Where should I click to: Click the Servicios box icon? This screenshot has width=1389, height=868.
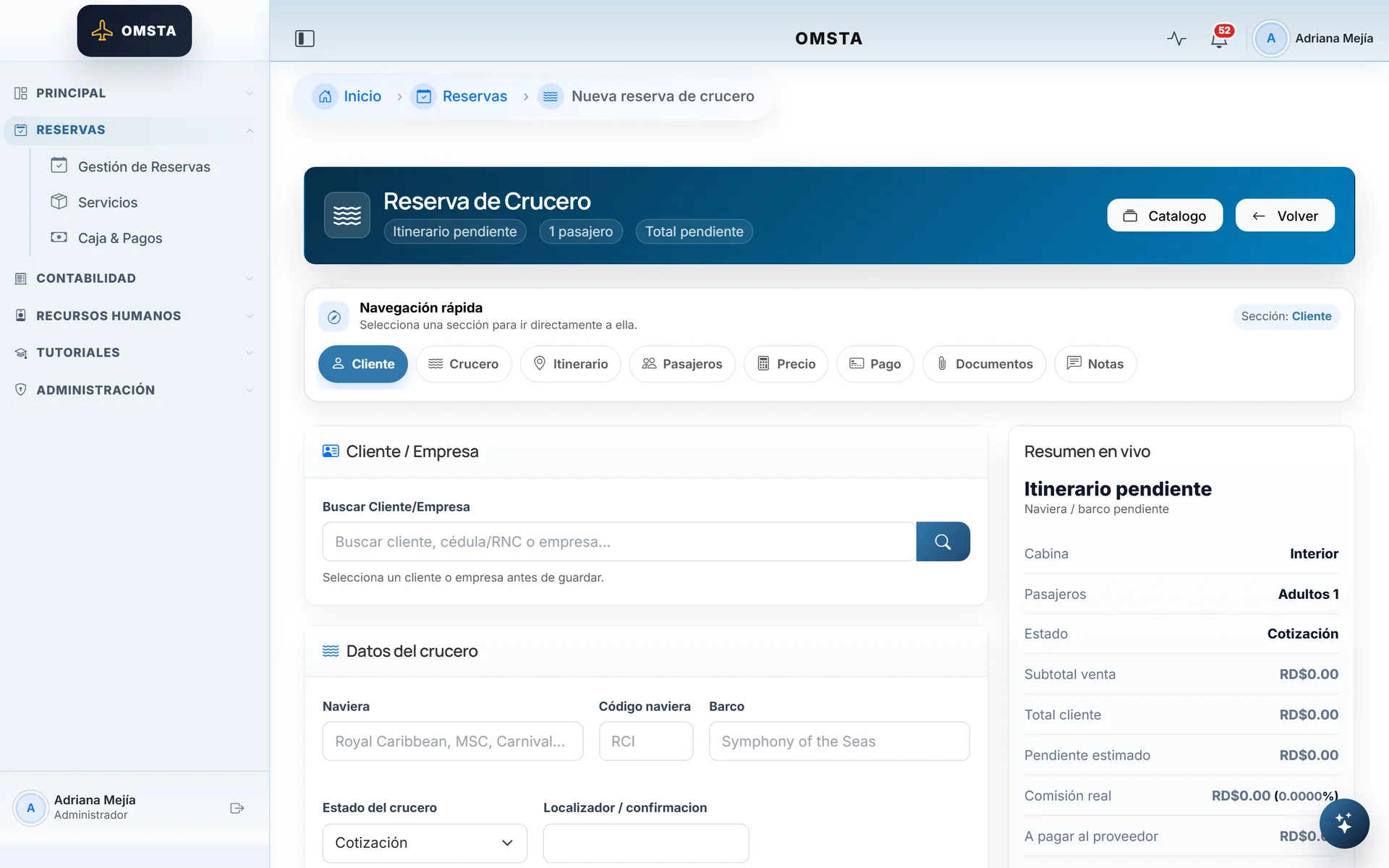click(x=59, y=201)
